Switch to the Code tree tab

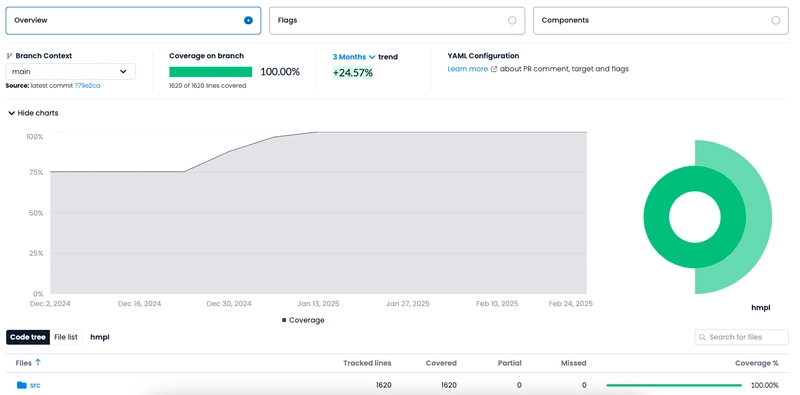(28, 337)
